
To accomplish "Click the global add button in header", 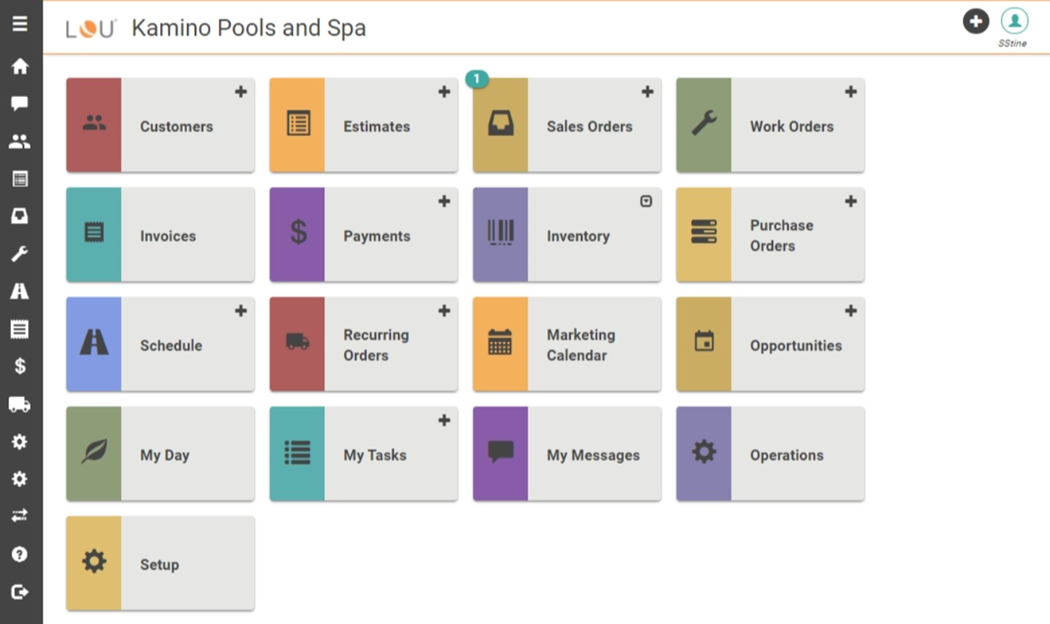I will point(976,21).
